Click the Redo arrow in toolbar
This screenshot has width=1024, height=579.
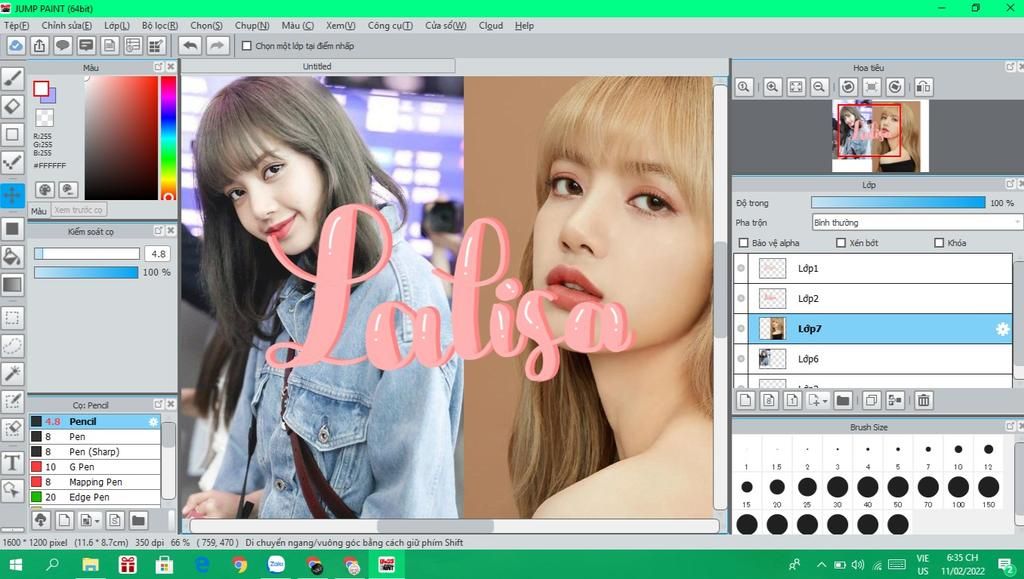(217, 46)
